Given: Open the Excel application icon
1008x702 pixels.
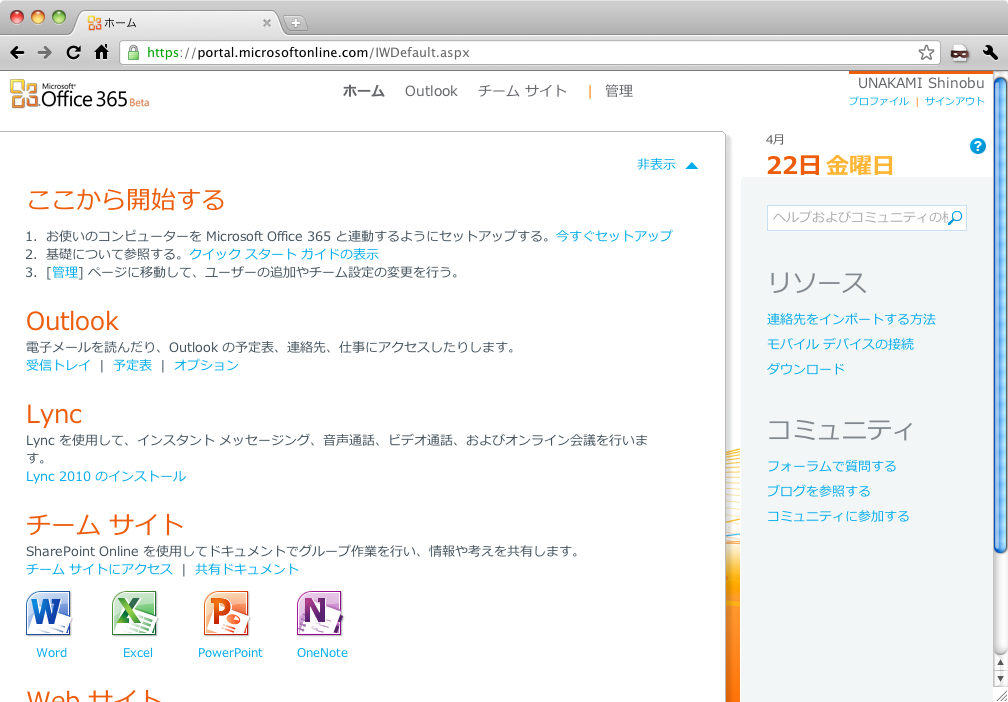Looking at the screenshot, I should pyautogui.click(x=135, y=614).
